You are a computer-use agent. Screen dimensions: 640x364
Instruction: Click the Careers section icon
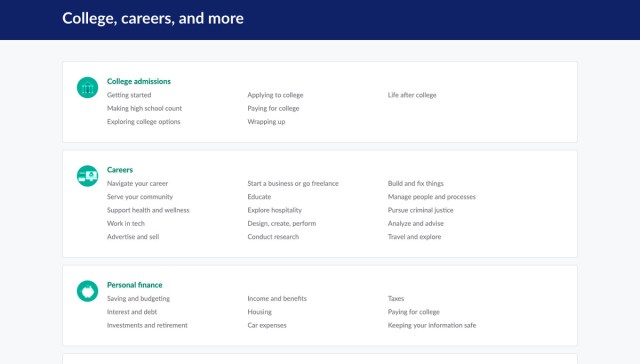click(x=87, y=176)
